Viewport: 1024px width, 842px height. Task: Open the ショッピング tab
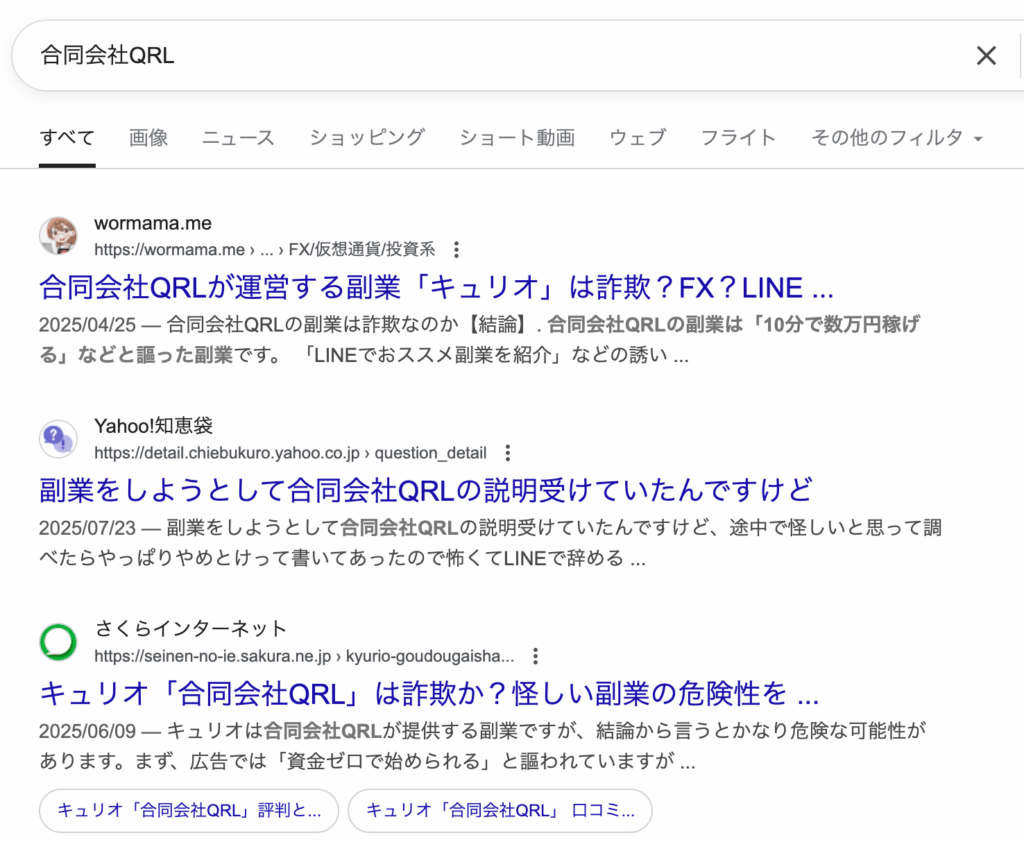pyautogui.click(x=367, y=138)
